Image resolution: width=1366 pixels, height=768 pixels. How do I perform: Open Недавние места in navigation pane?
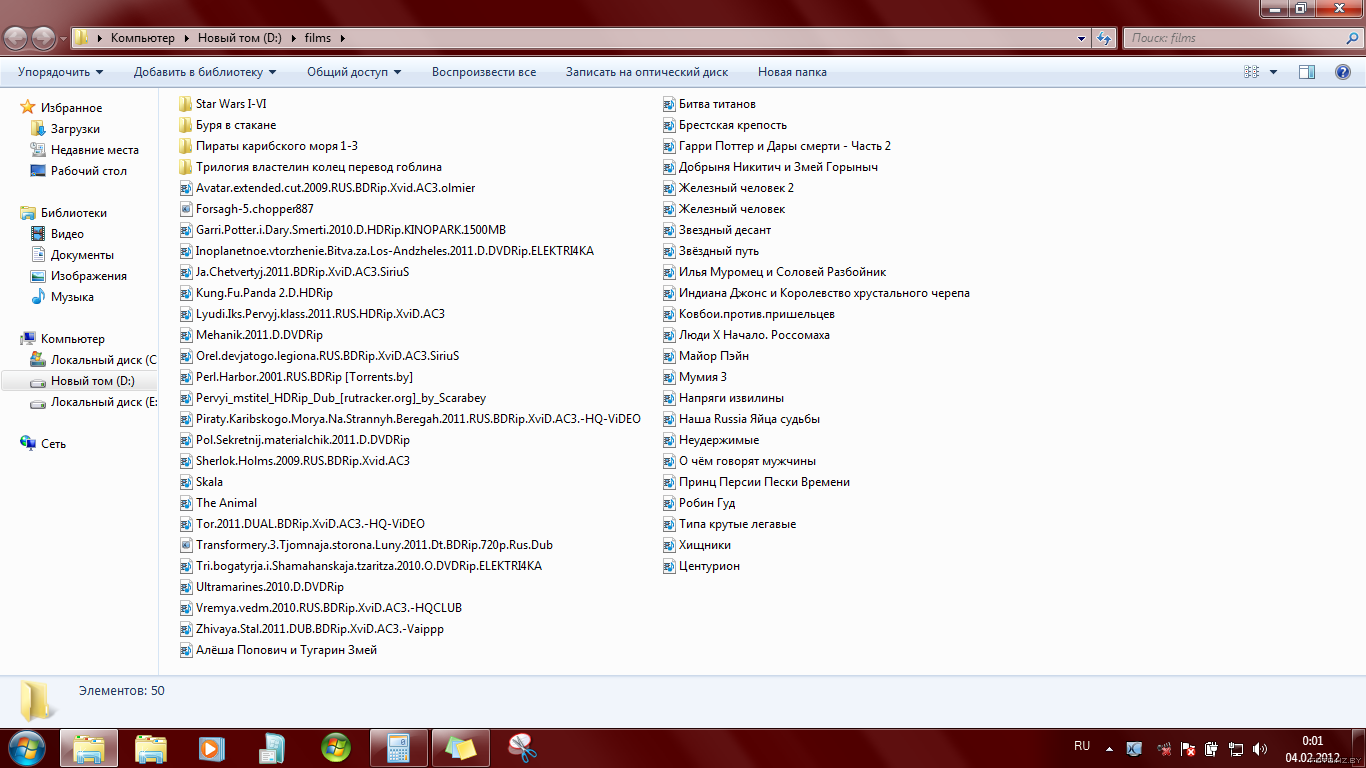(95, 150)
